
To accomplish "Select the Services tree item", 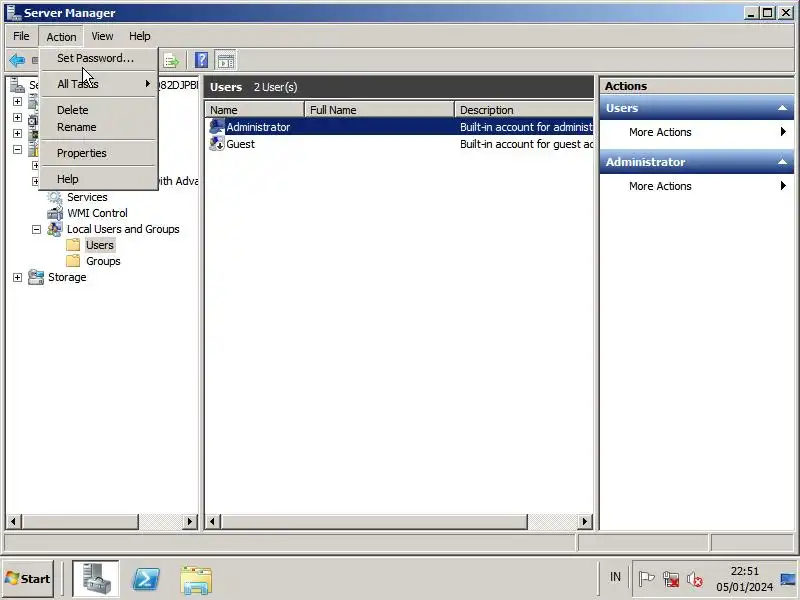I will click(x=87, y=197).
